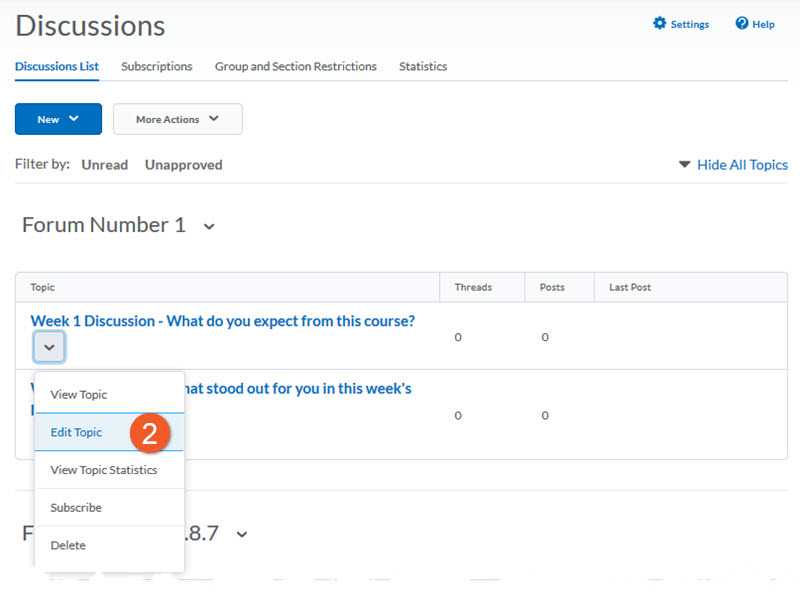Open the Group and Section Restrictions tab

[295, 67]
